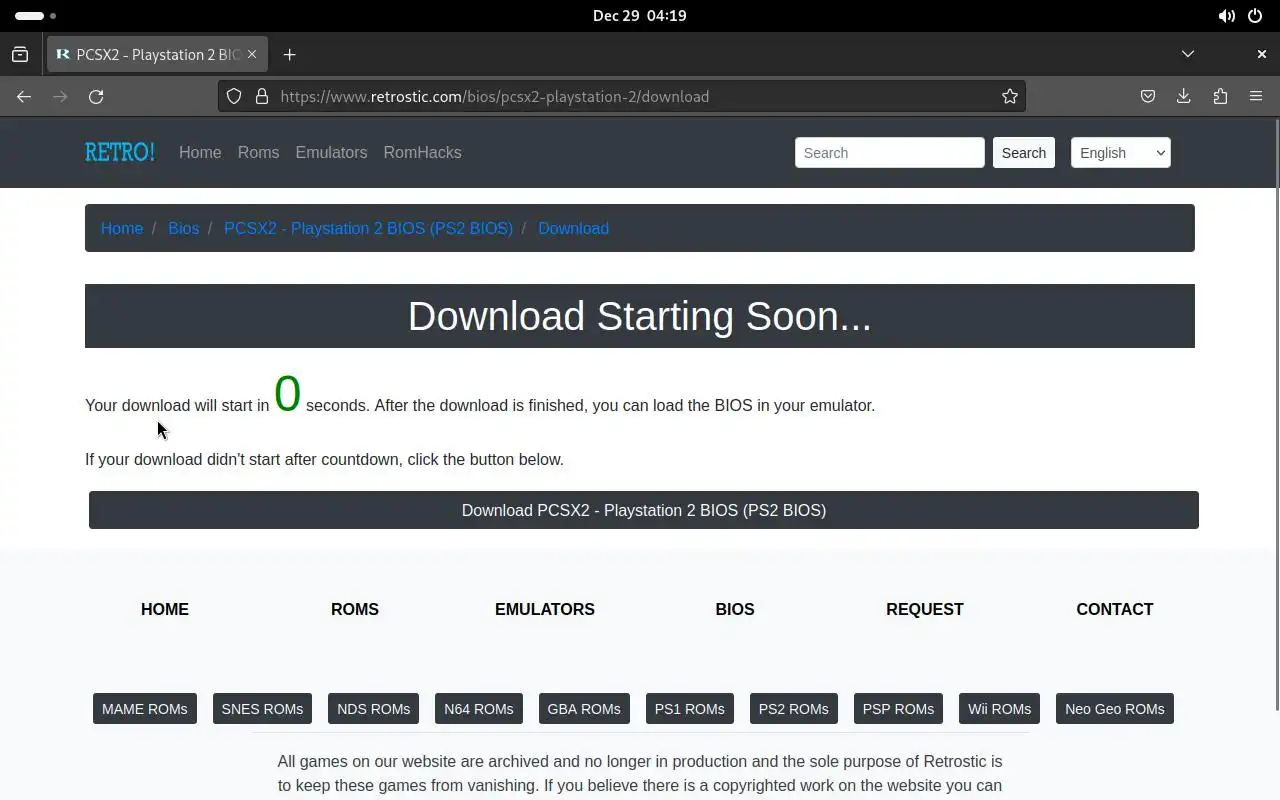
Task: Click the PS1 ROMs button
Action: [x=690, y=709]
